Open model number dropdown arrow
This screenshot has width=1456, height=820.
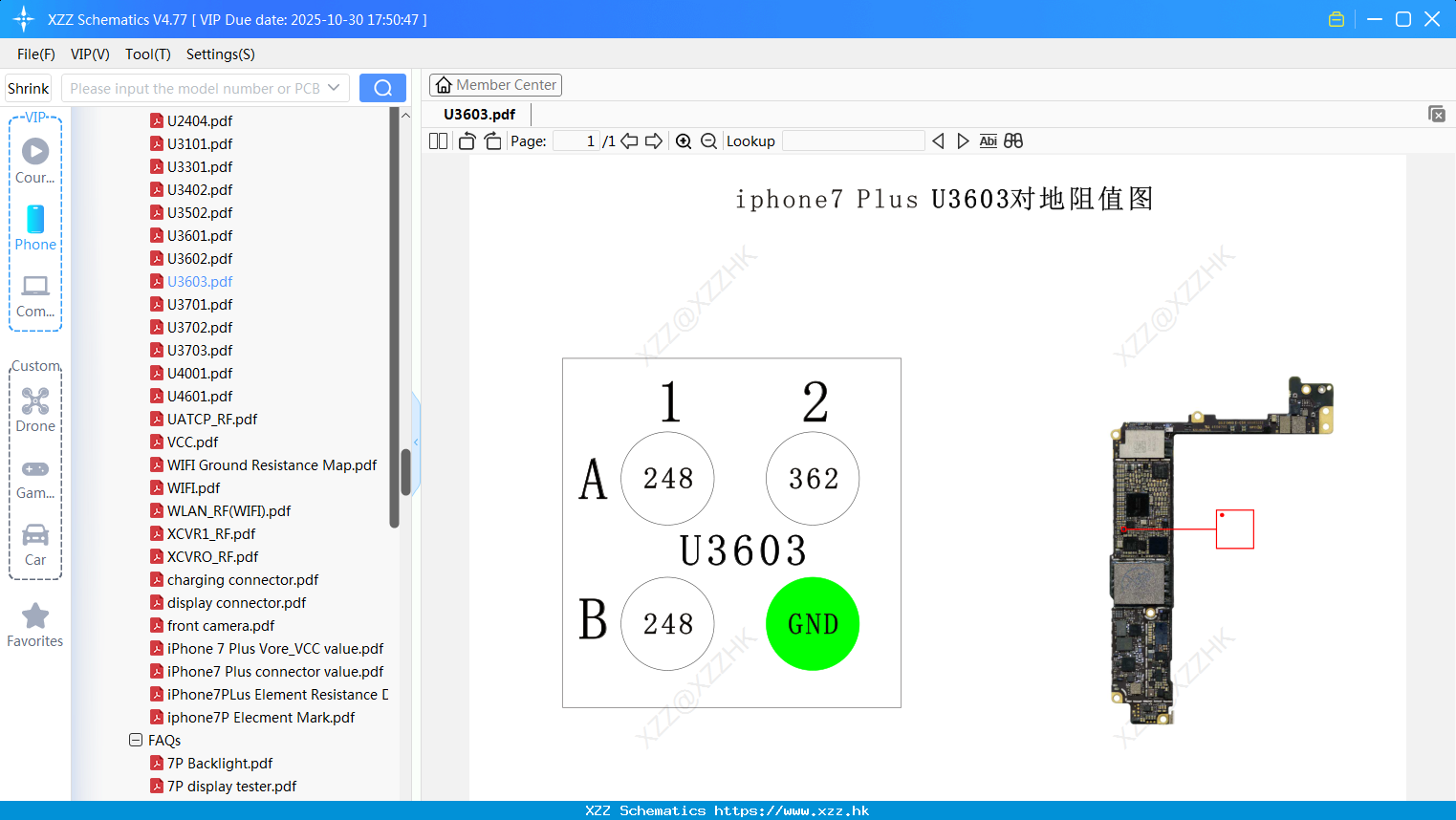click(x=334, y=88)
